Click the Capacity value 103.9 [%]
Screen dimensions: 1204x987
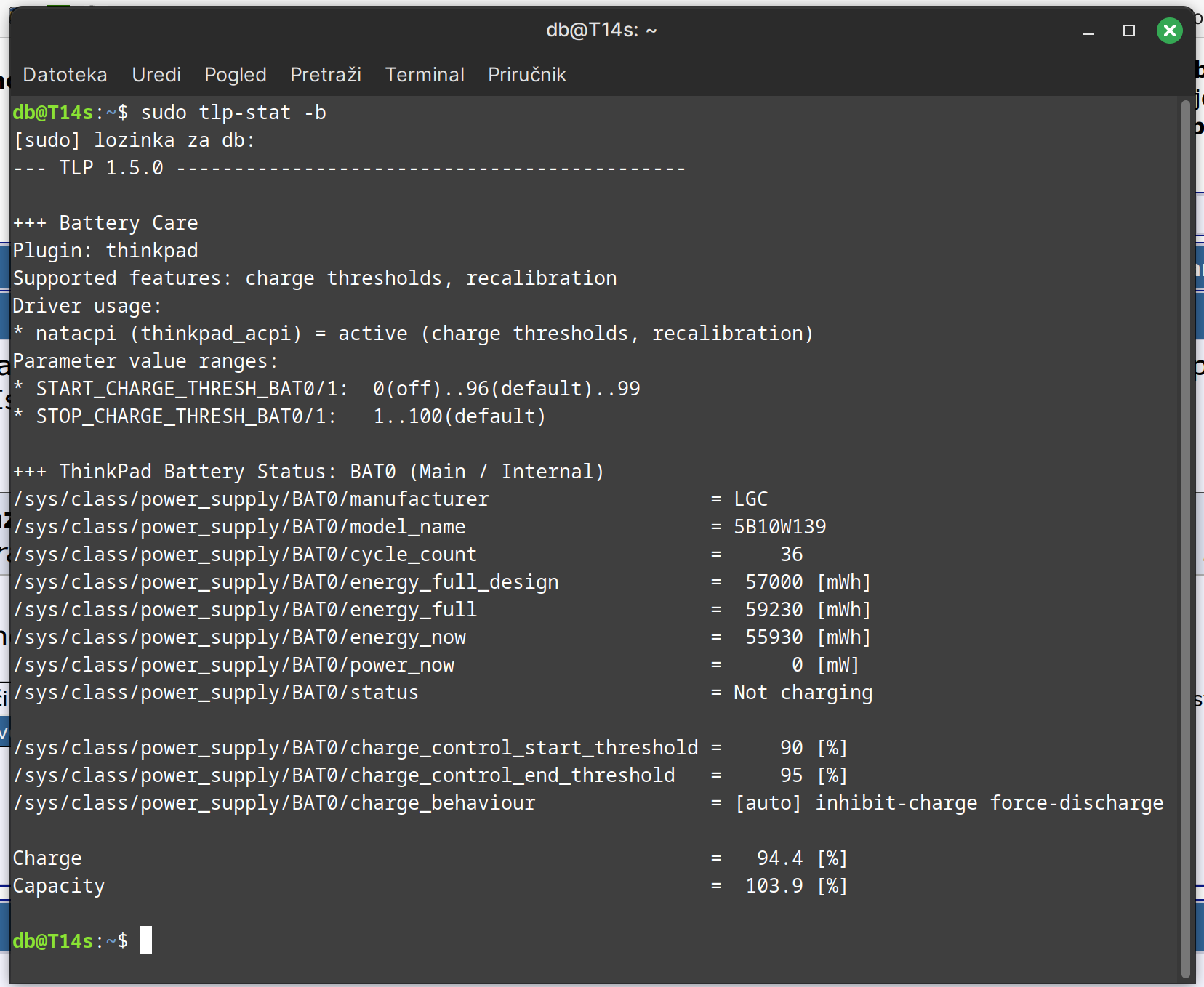click(797, 886)
